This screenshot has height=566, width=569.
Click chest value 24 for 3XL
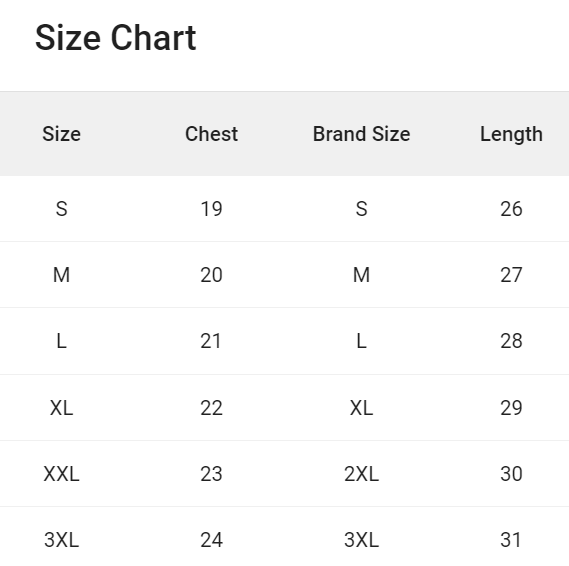click(x=212, y=540)
